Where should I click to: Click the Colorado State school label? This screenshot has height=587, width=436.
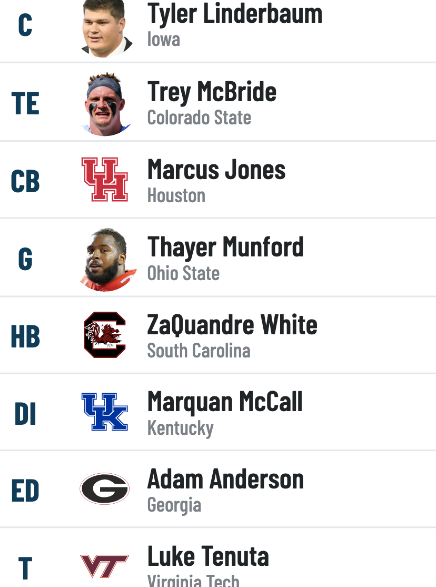pos(199,118)
